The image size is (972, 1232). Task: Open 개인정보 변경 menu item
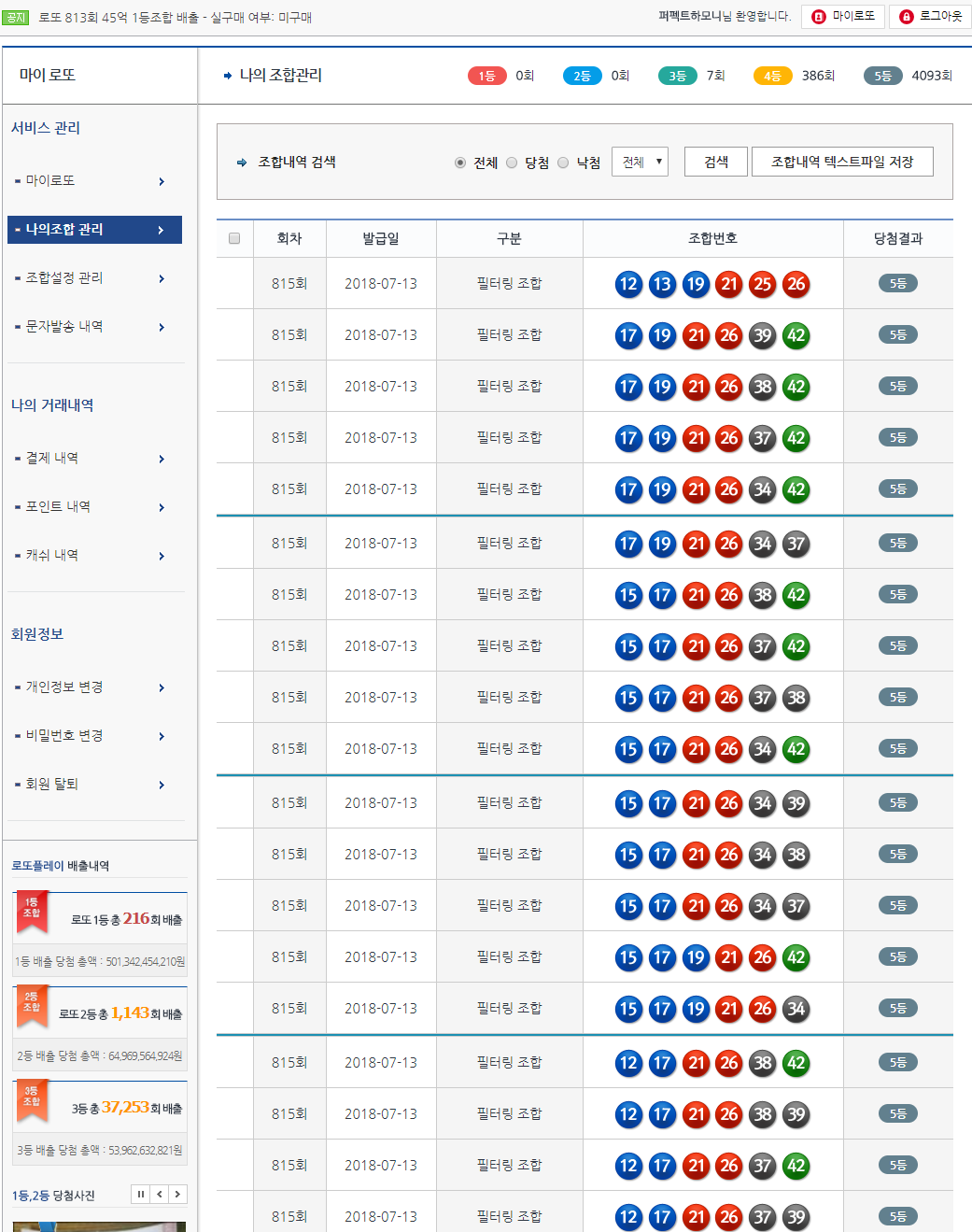[x=64, y=687]
